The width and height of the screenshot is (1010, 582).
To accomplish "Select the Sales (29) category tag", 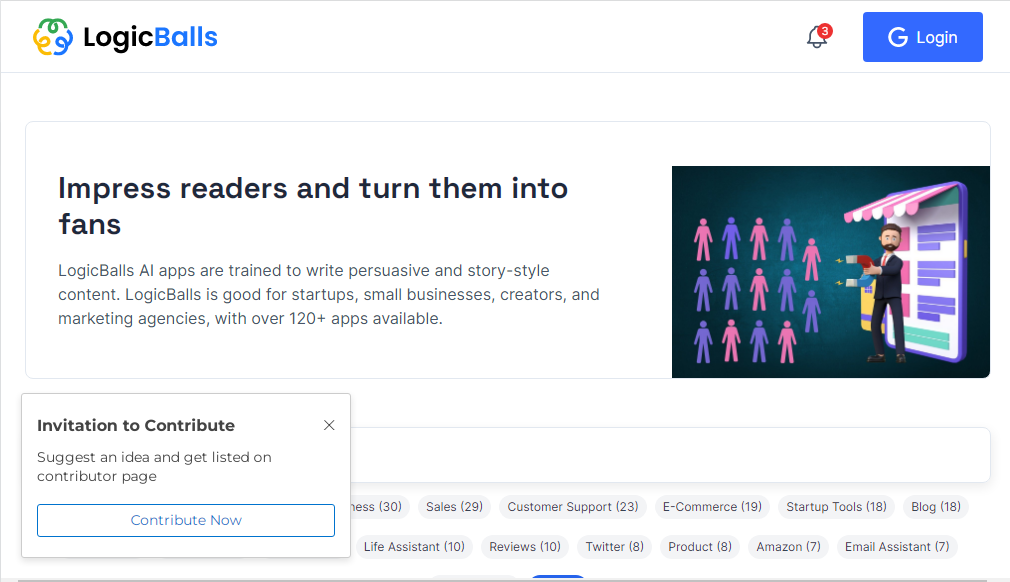I will pyautogui.click(x=454, y=507).
